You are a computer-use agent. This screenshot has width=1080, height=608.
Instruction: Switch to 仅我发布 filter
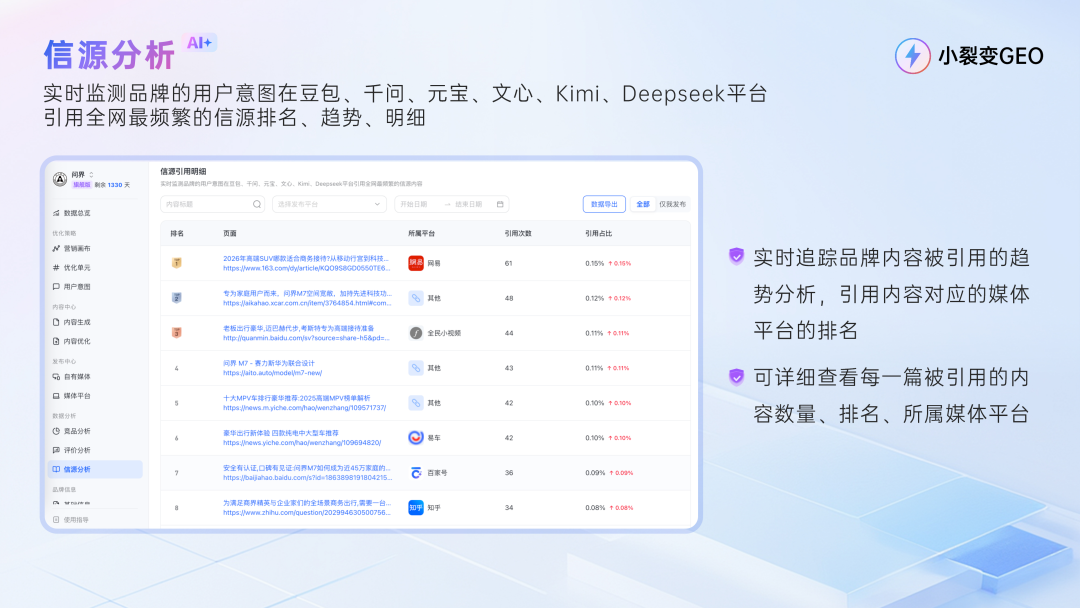(x=672, y=205)
